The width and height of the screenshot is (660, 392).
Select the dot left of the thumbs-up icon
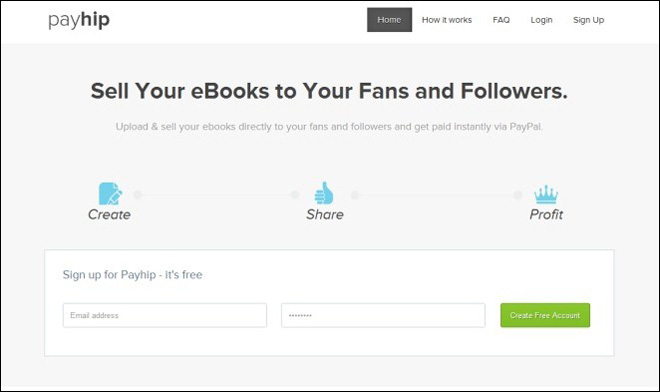[295, 195]
